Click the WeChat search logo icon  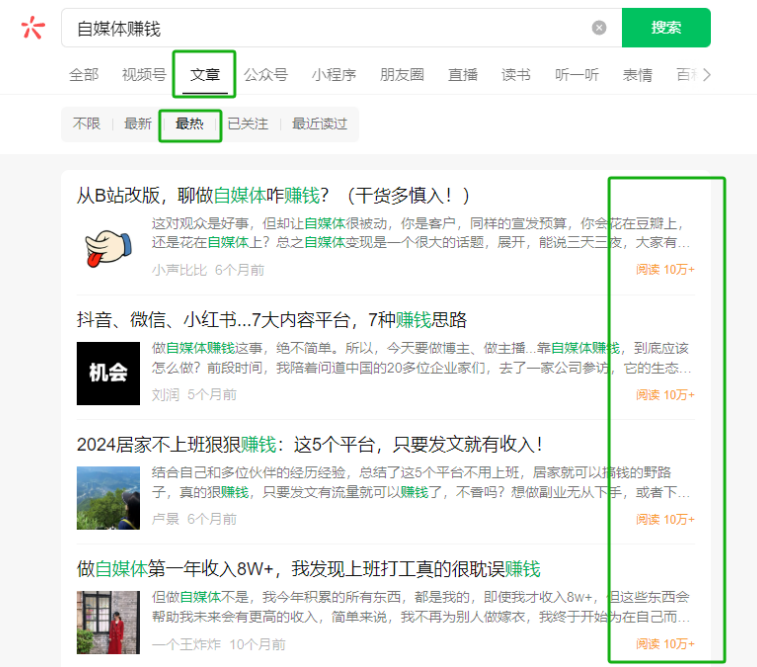click(33, 28)
